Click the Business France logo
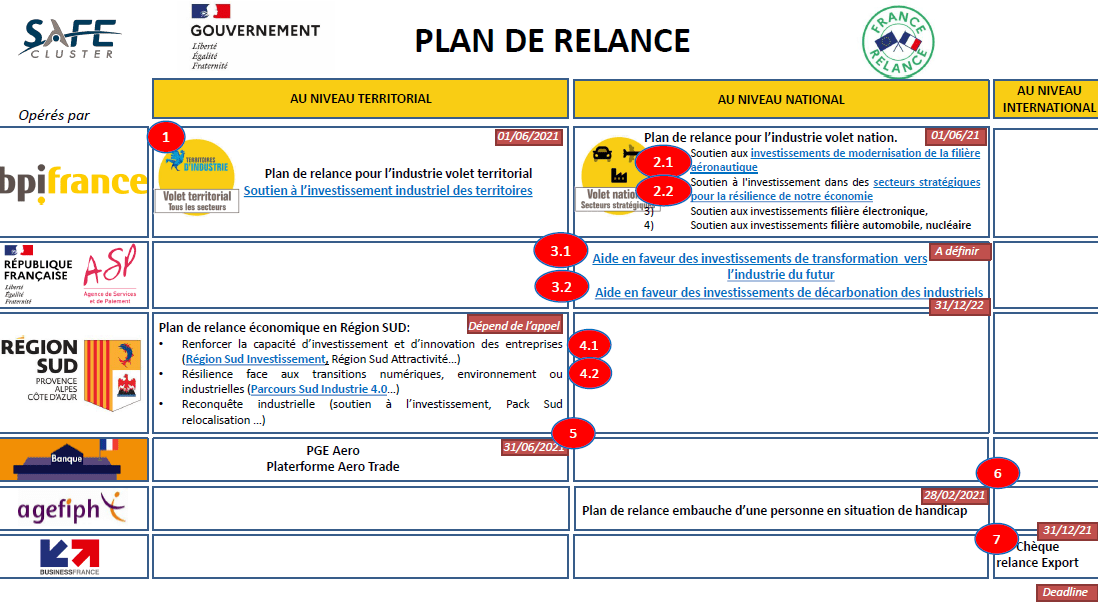Image resolution: width=1098 pixels, height=605 pixels. pyautogui.click(x=69, y=558)
